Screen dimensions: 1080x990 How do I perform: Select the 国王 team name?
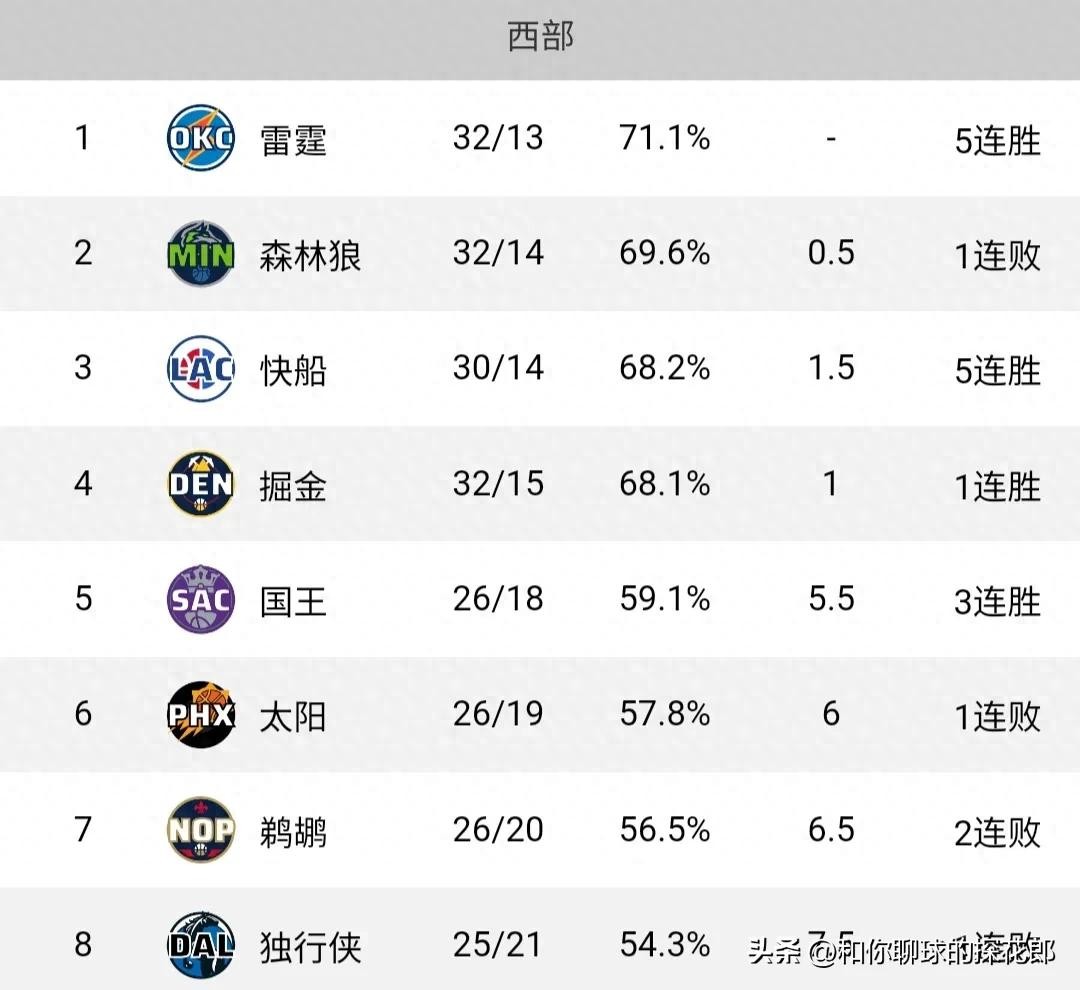coord(293,601)
